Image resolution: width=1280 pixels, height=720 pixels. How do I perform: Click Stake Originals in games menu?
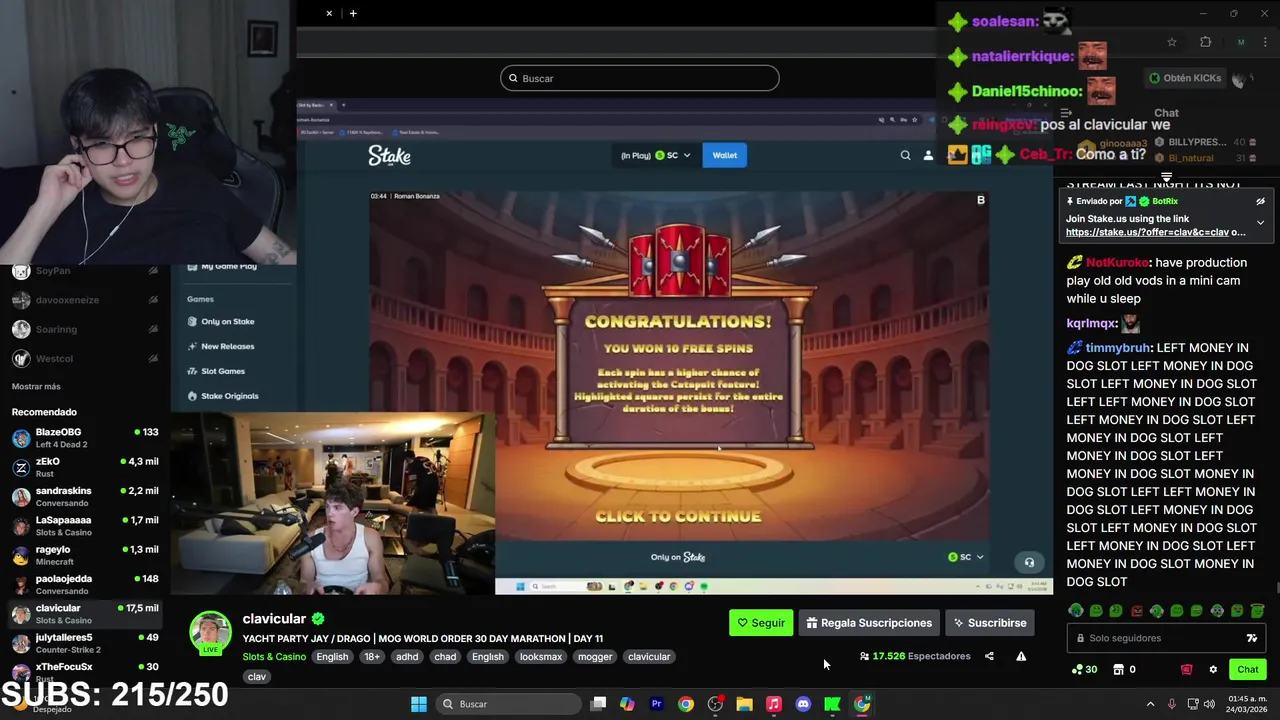click(222, 396)
